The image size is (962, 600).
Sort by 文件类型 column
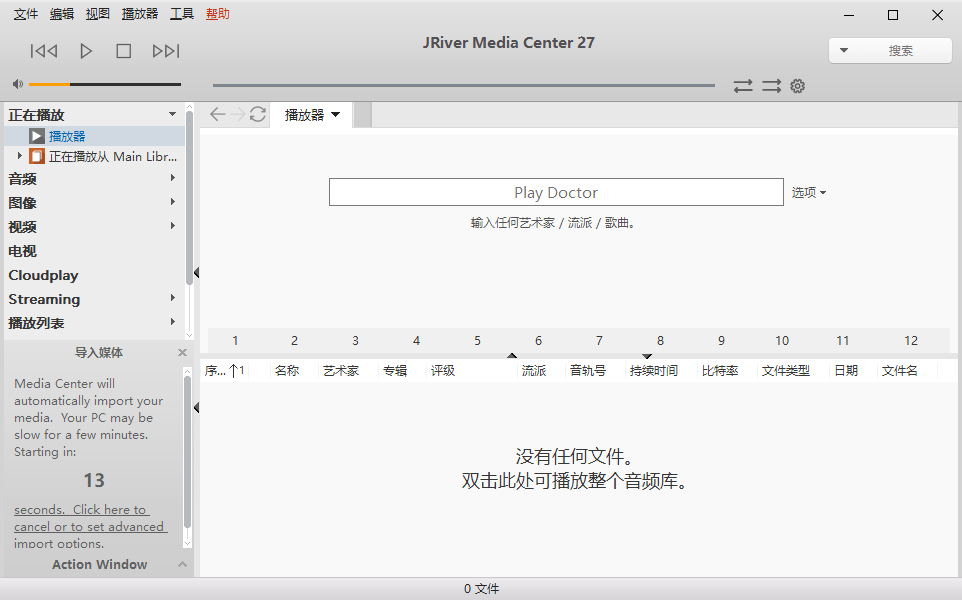(786, 371)
